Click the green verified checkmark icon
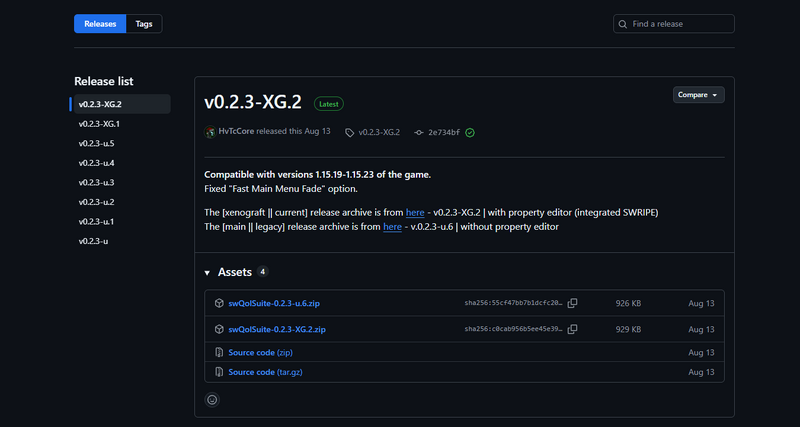 [x=470, y=133]
